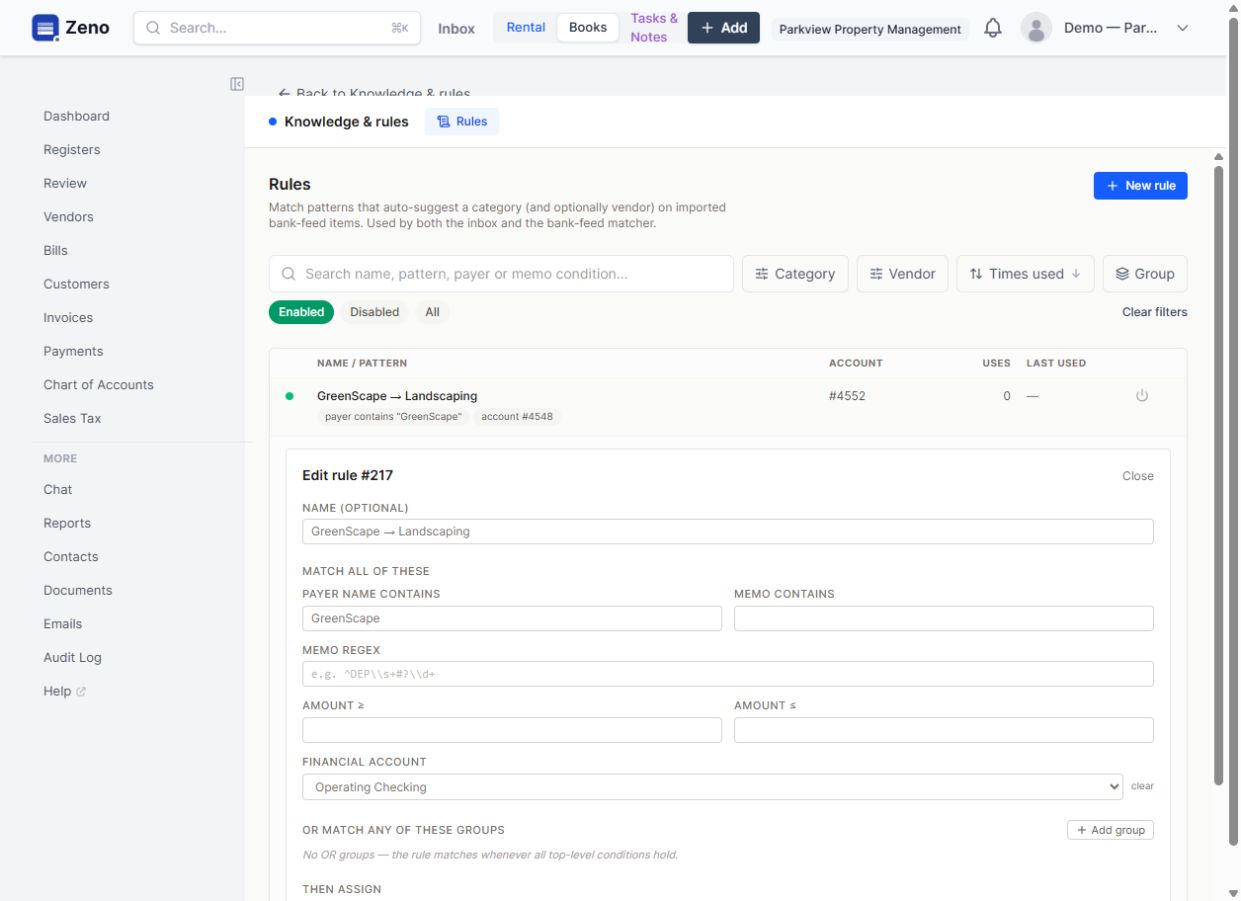Viewport: 1241px width, 901px height.
Task: Open Tasks & Notes
Action: pos(654,28)
